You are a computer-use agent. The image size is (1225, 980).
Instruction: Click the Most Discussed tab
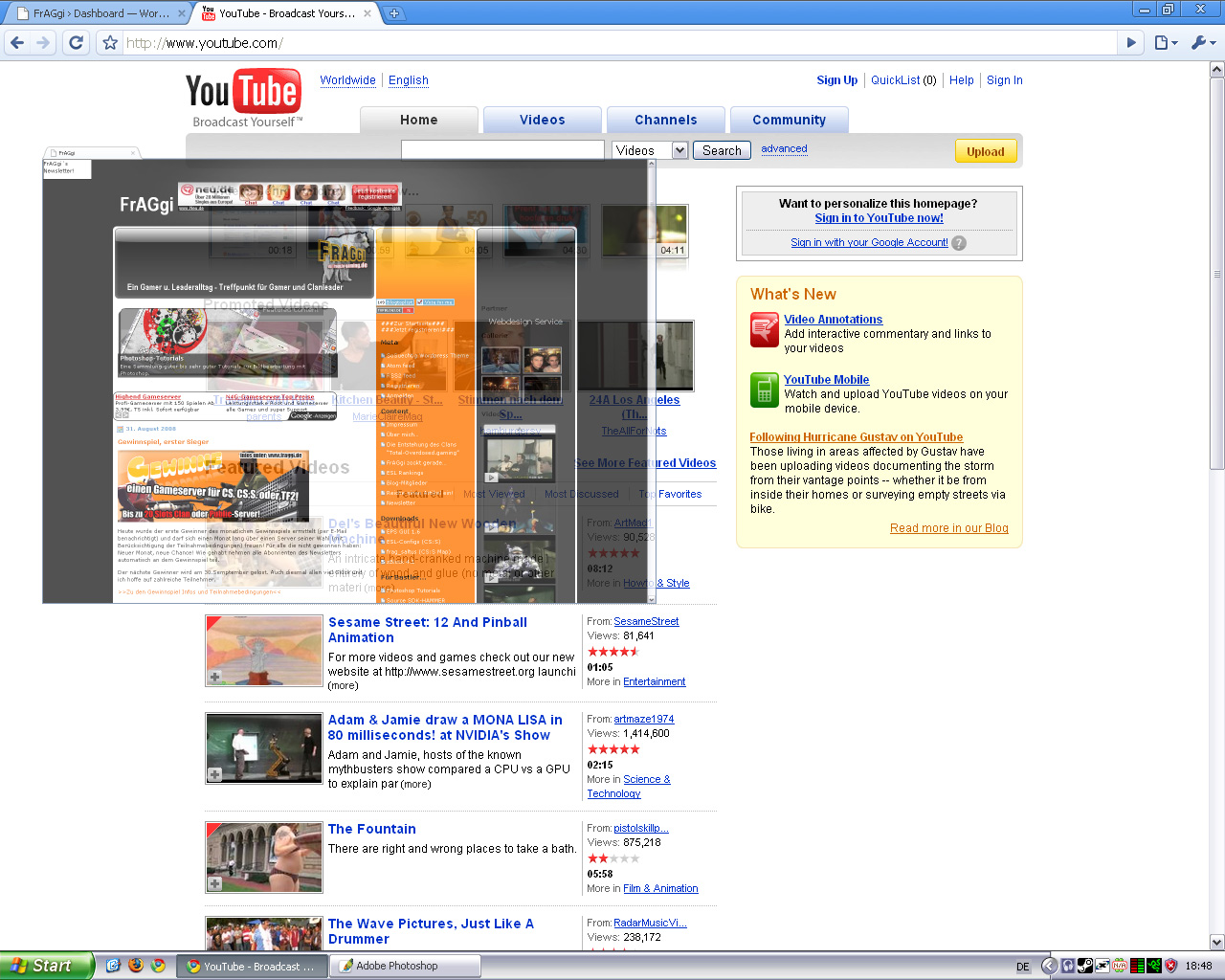pos(582,495)
